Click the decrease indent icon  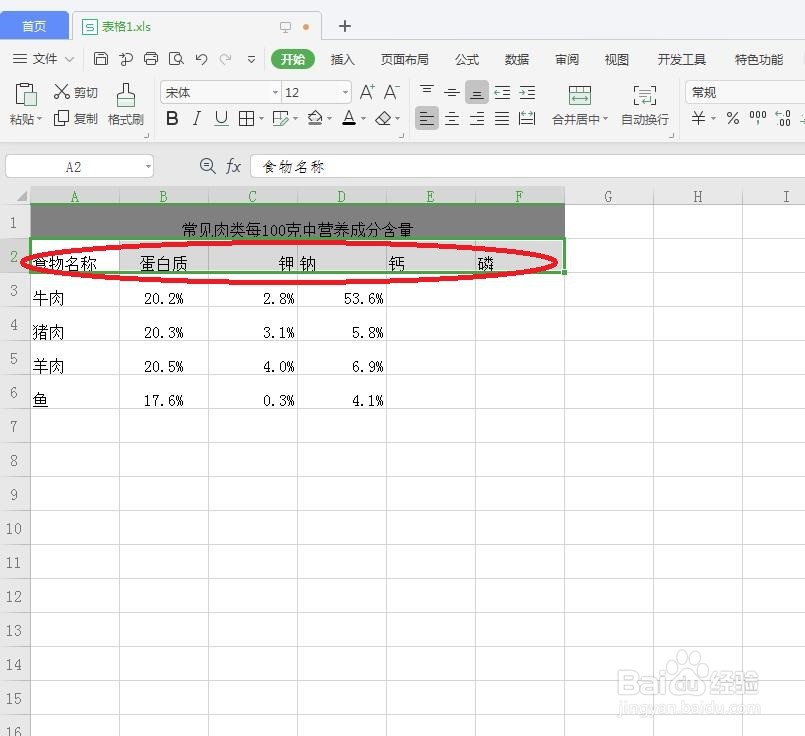pyautogui.click(x=502, y=92)
